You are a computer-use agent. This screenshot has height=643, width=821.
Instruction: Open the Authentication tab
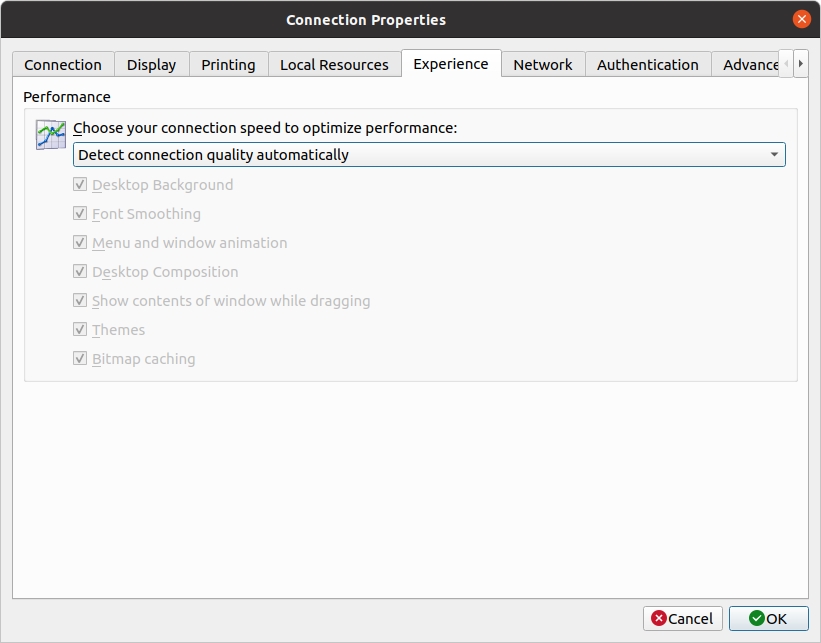[647, 65]
